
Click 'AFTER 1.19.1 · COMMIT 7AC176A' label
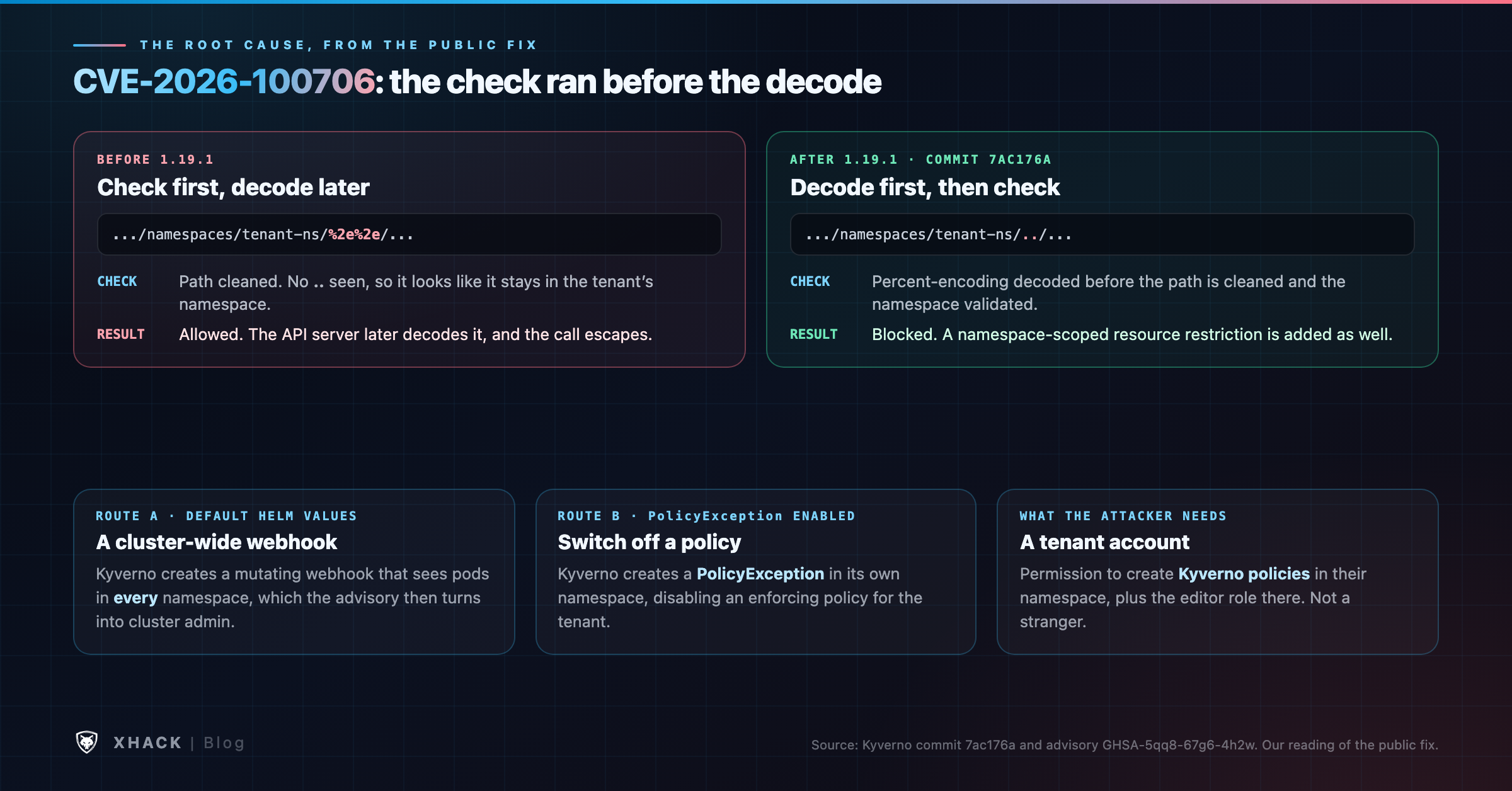tap(920, 159)
